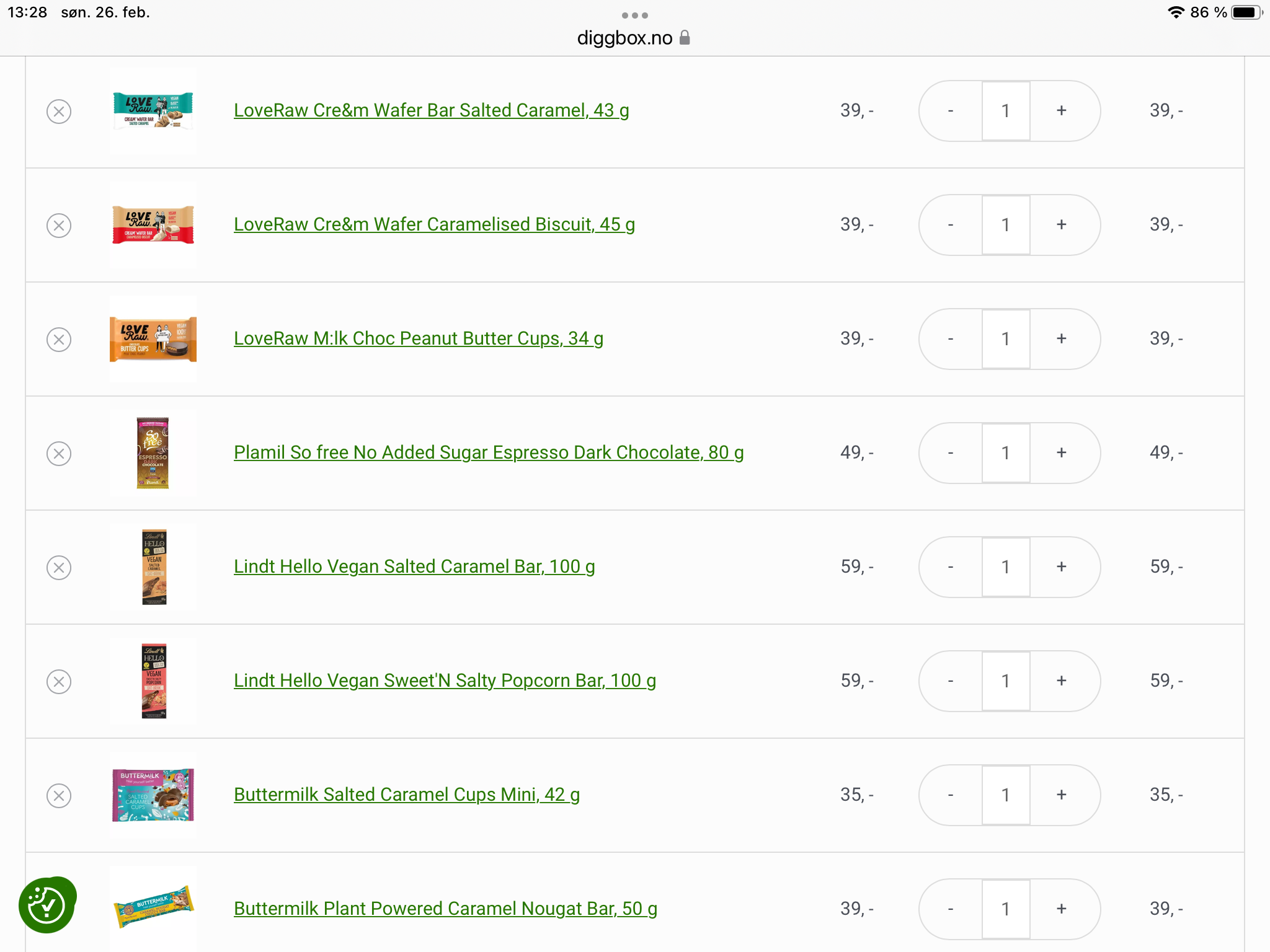Remove LoveRaw Salted Caramel Wafer Bar from cart
The image size is (1270, 952).
pos(59,112)
